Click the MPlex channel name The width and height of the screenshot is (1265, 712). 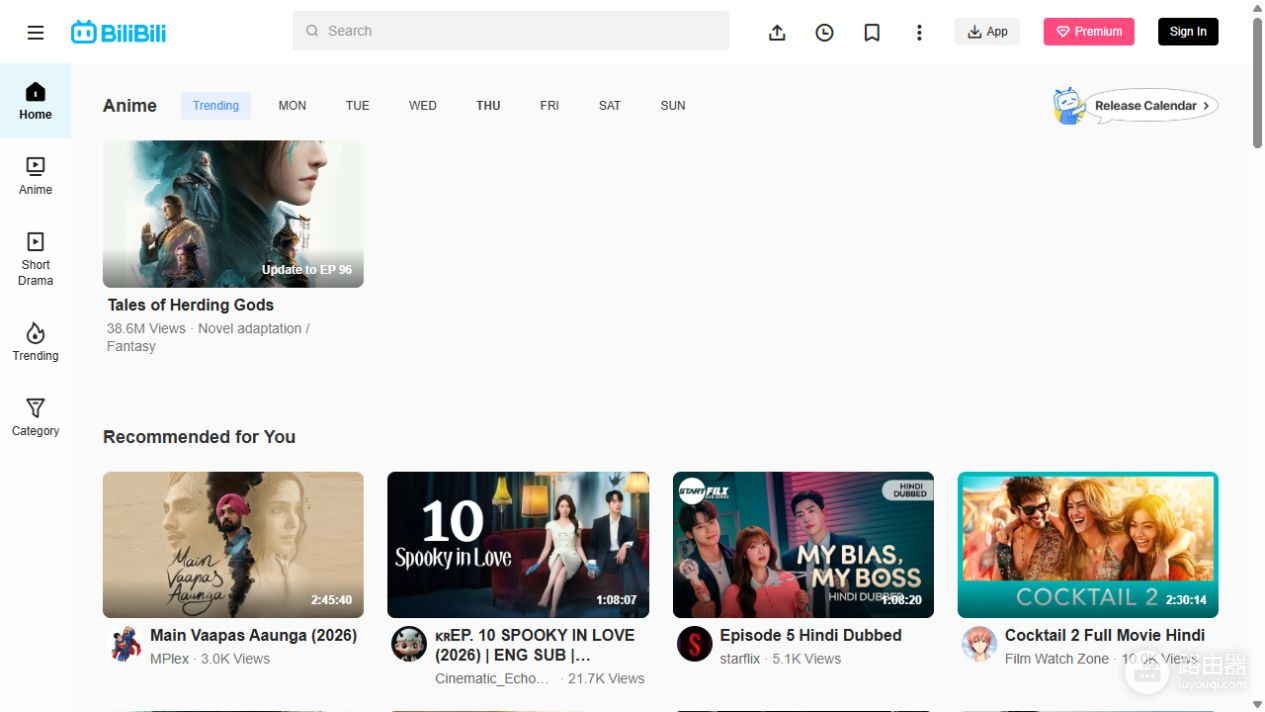[169, 659]
